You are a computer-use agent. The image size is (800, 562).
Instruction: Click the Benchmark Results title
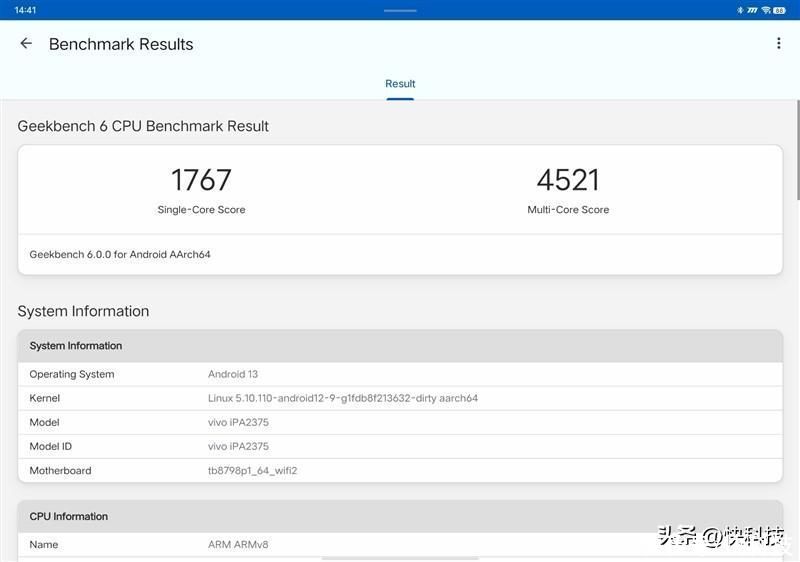pyautogui.click(x=121, y=44)
